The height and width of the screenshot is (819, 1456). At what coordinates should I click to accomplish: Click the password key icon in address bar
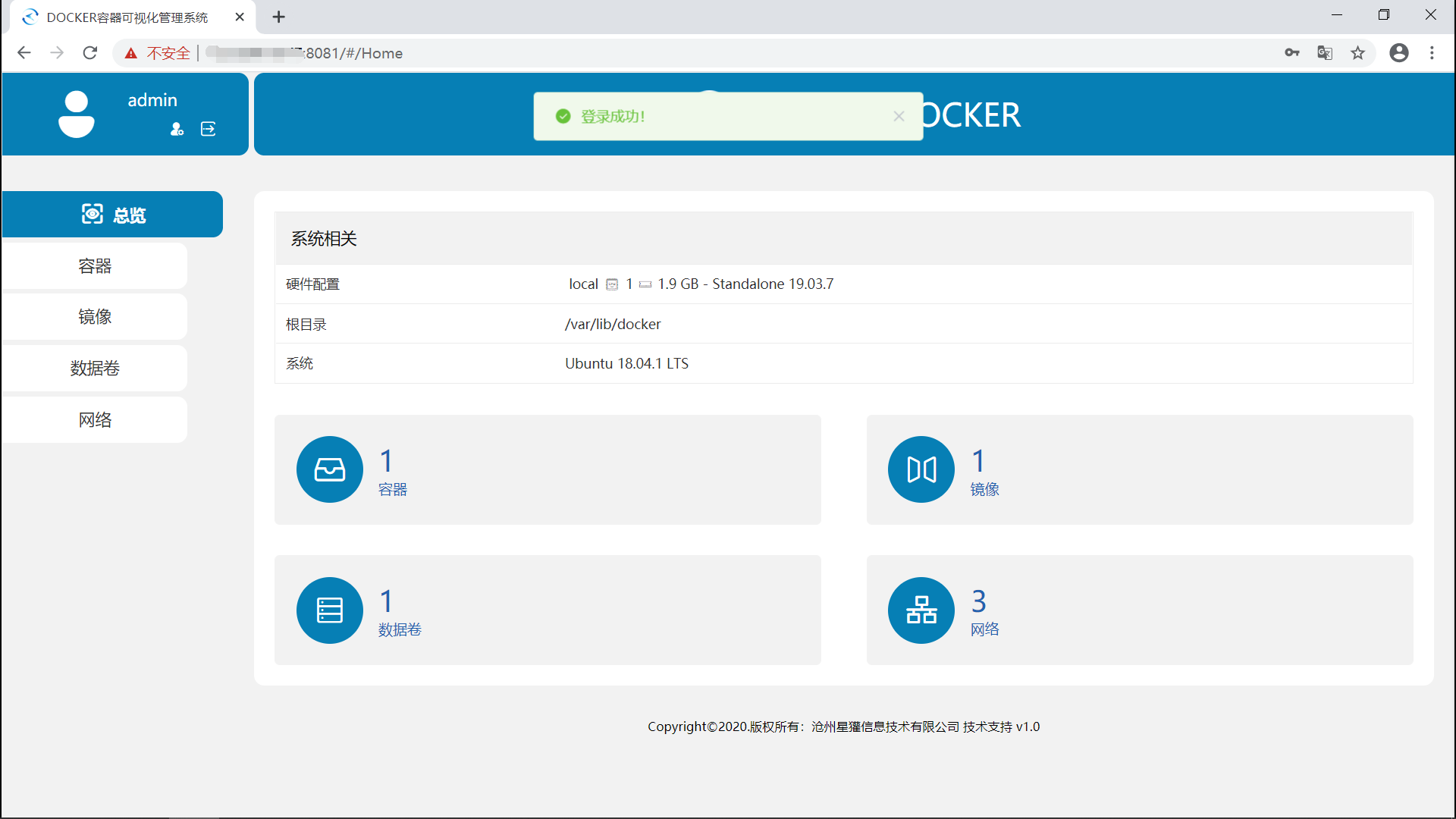(1293, 52)
